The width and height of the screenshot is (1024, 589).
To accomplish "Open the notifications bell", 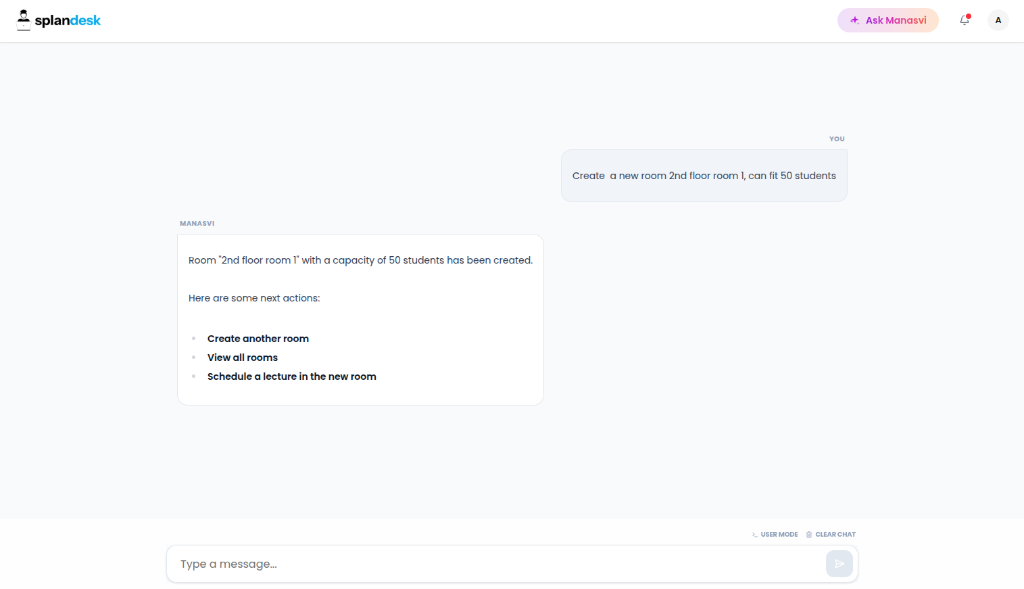I will [x=965, y=20].
